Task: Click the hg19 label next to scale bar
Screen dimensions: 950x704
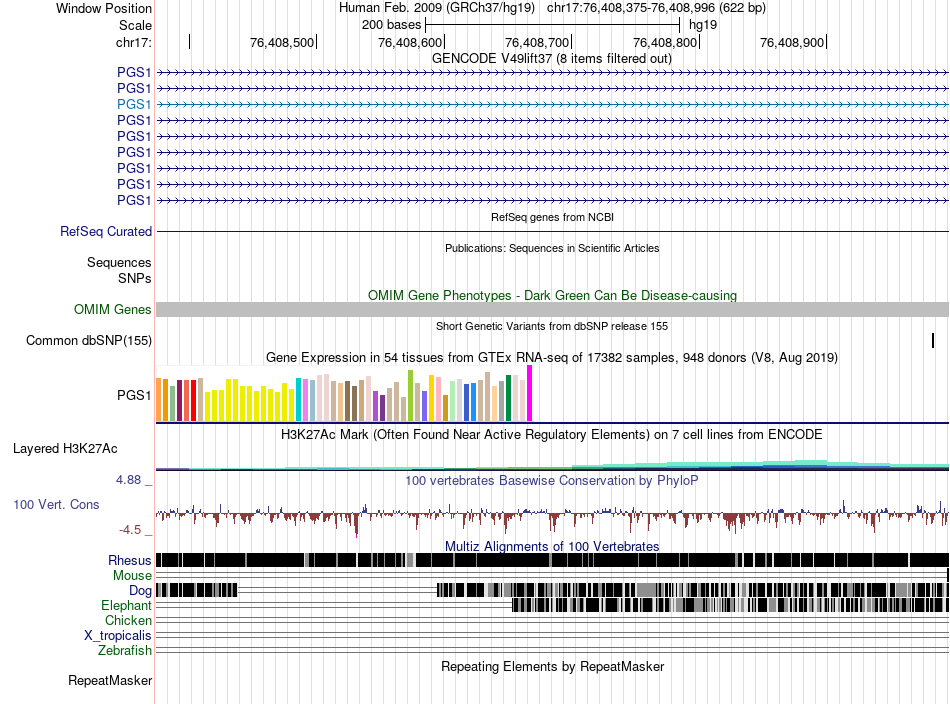Action: point(703,25)
